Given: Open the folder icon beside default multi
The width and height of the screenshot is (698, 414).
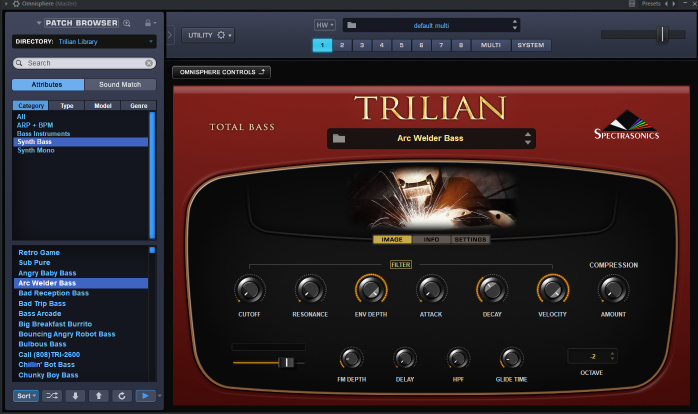Looking at the screenshot, I should pyautogui.click(x=352, y=25).
